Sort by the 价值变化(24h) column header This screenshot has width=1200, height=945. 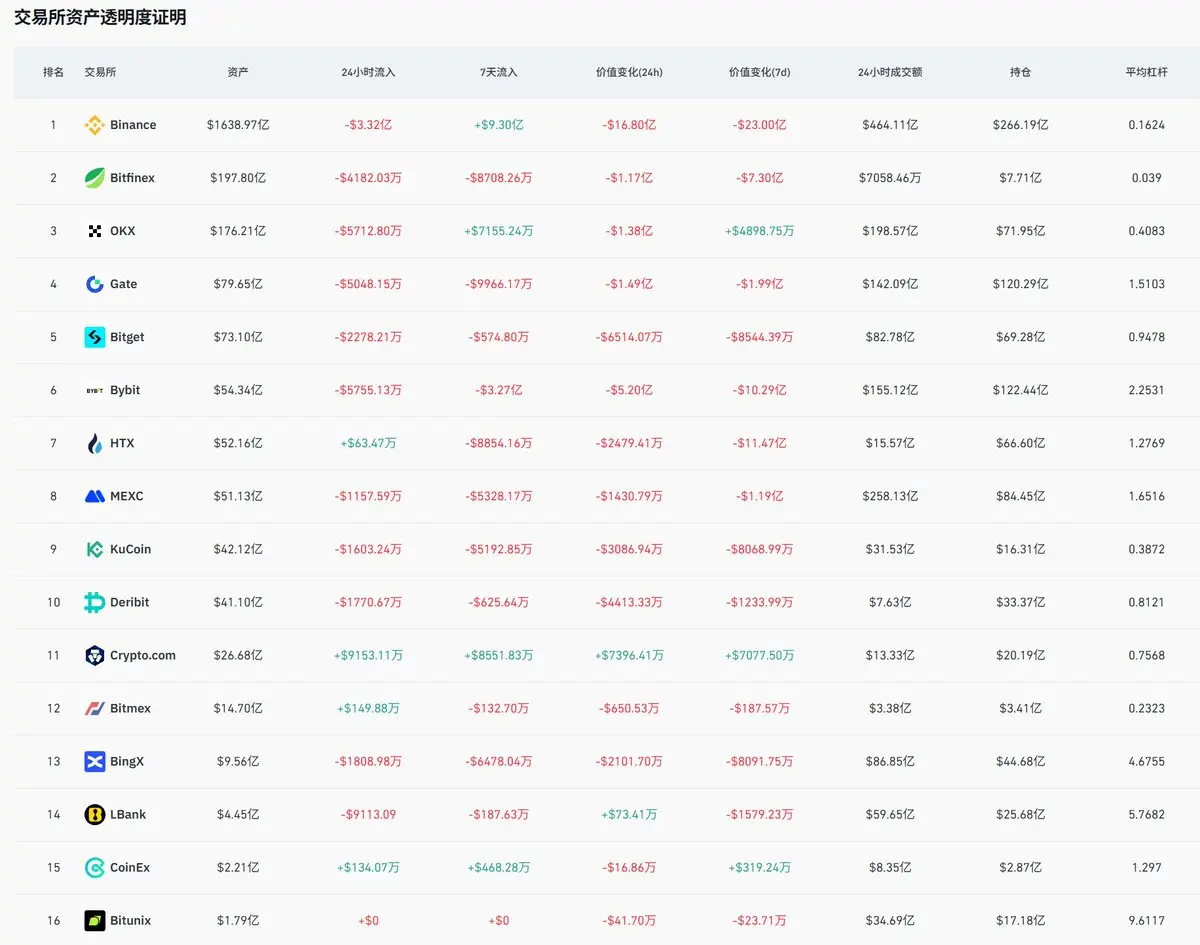tap(629, 72)
